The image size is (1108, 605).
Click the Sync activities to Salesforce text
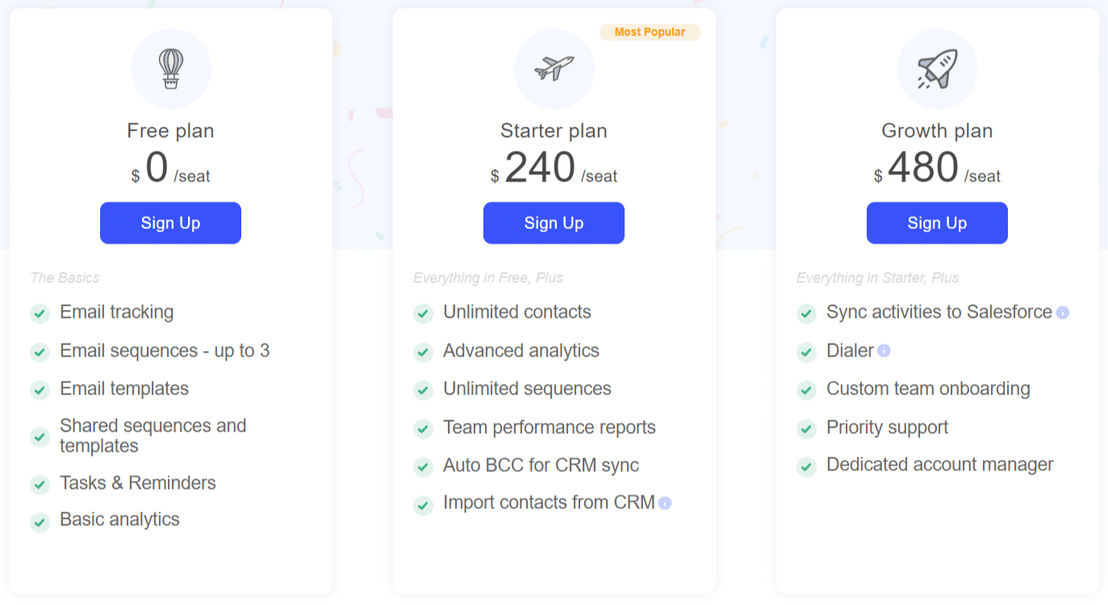(939, 312)
